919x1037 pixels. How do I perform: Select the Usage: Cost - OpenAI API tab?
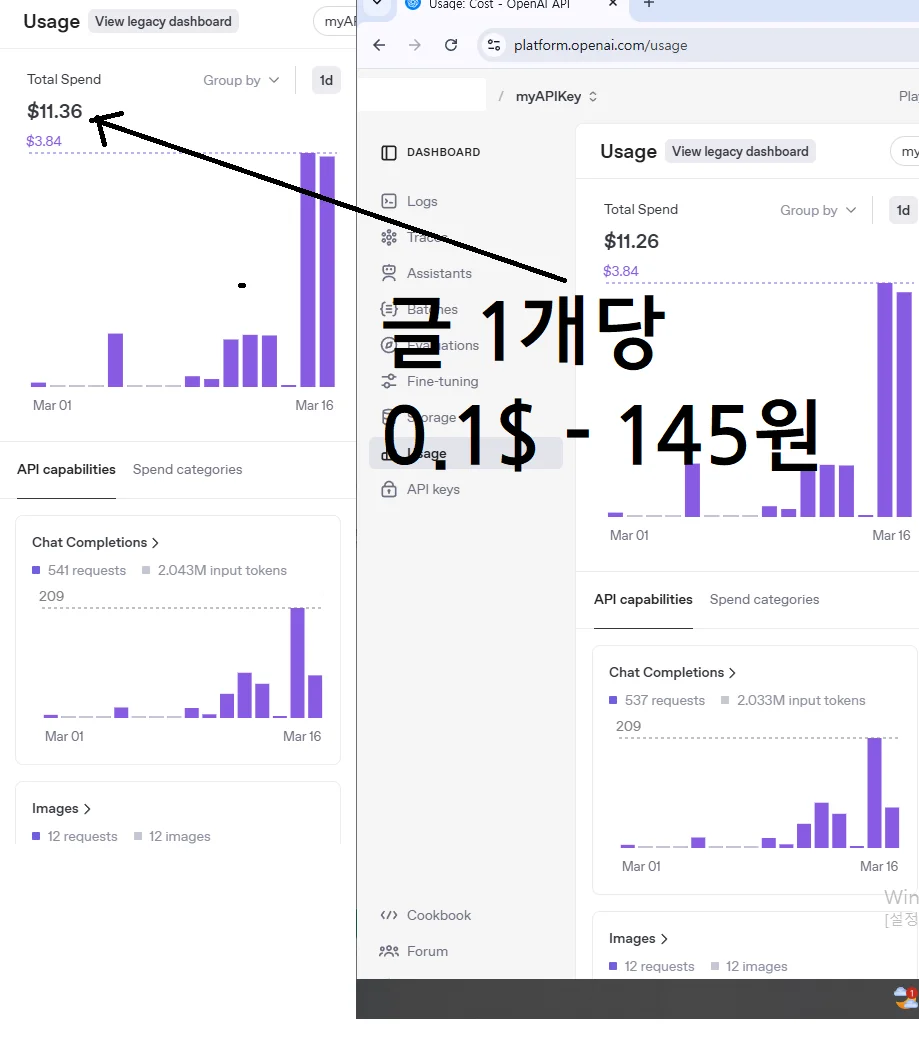[499, 5]
